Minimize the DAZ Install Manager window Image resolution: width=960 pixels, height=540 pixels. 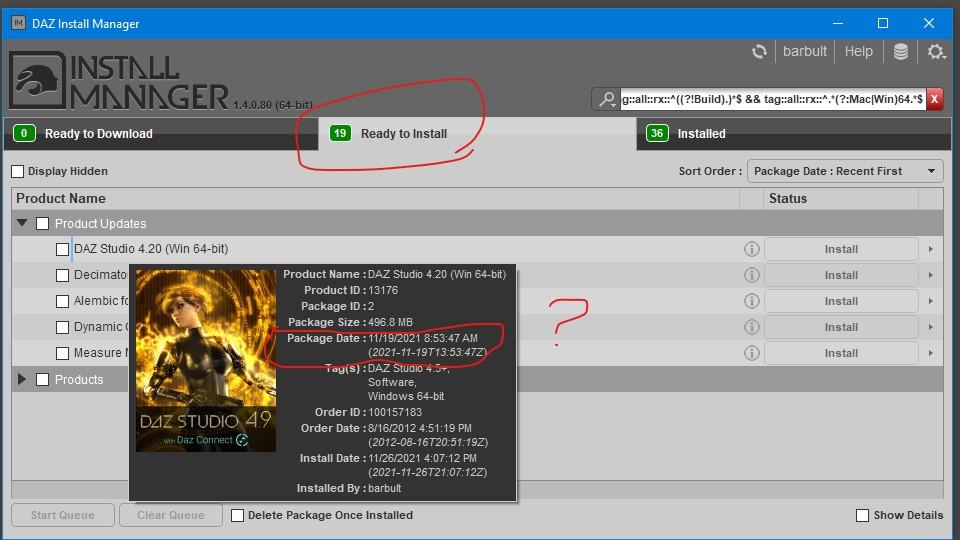tap(838, 23)
